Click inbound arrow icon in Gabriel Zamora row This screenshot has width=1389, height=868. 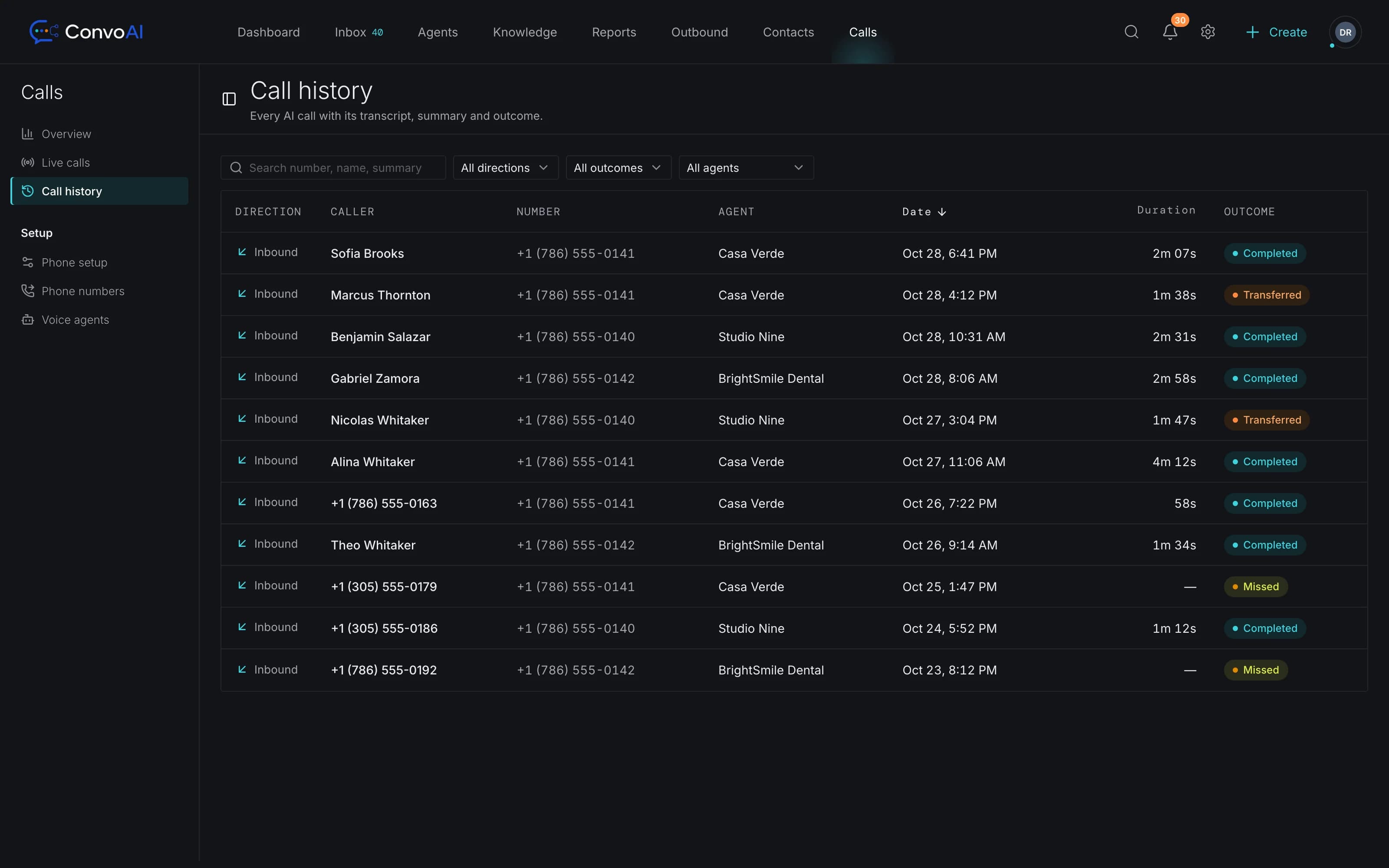pos(242,377)
